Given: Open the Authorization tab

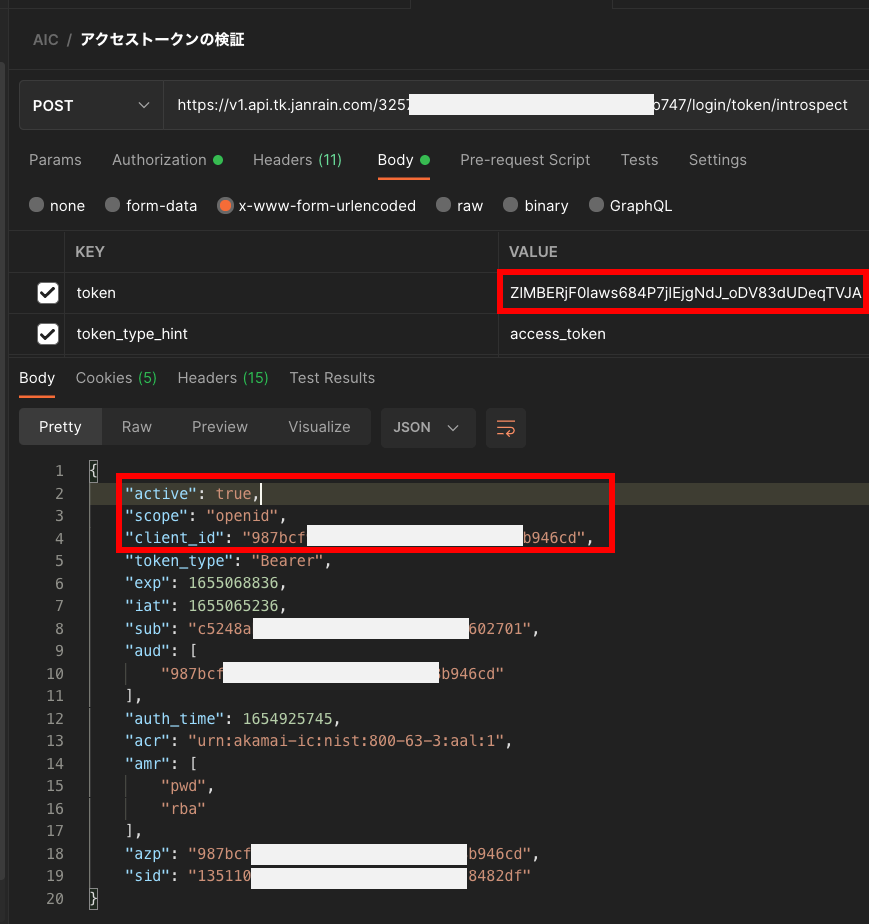Looking at the screenshot, I should pos(159,160).
